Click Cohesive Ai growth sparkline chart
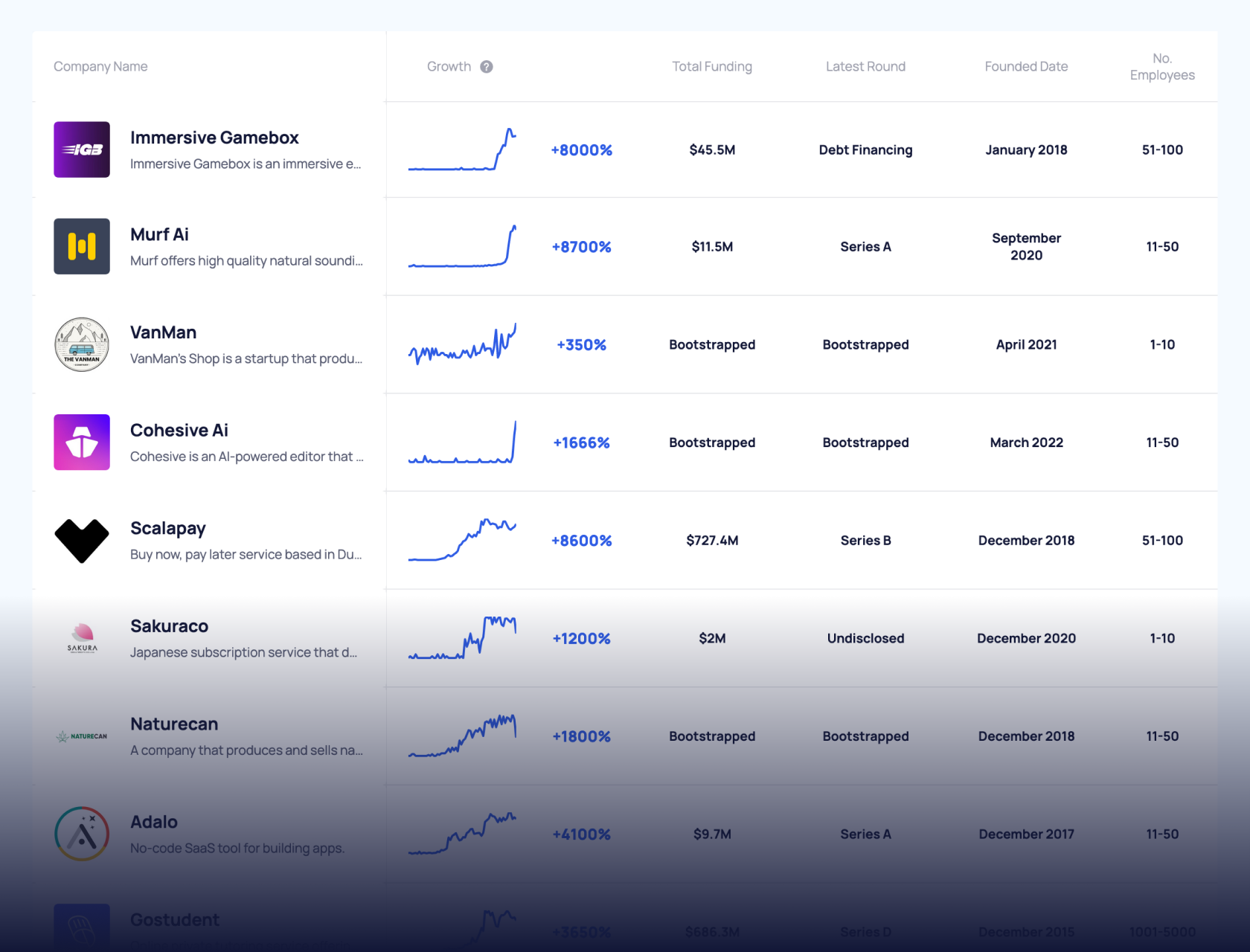 (462, 443)
